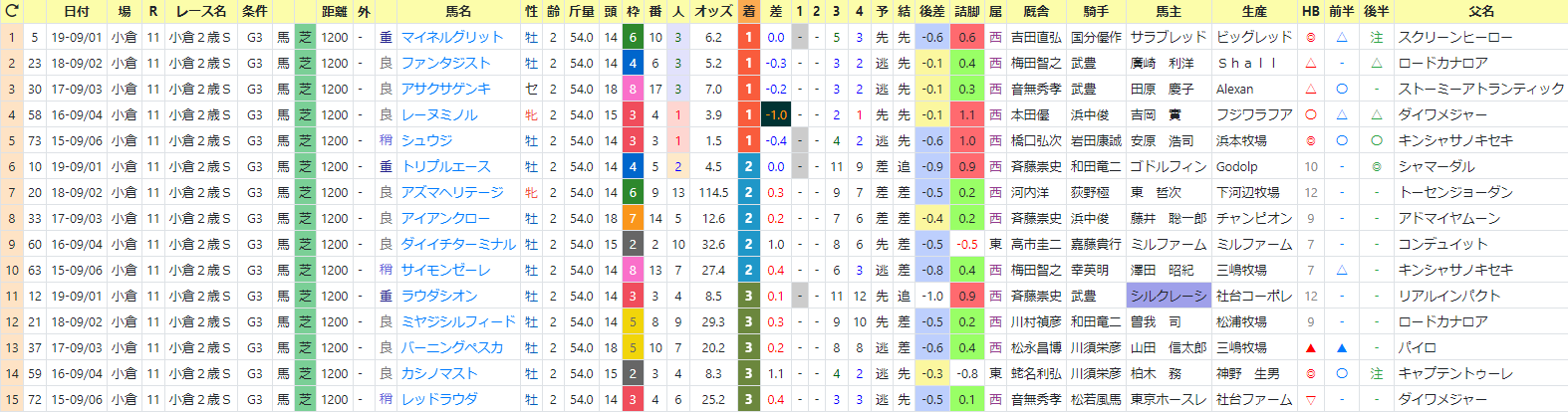1568x412 pixels.
Task: Open horse バーニングペスカ
Action: [x=452, y=347]
